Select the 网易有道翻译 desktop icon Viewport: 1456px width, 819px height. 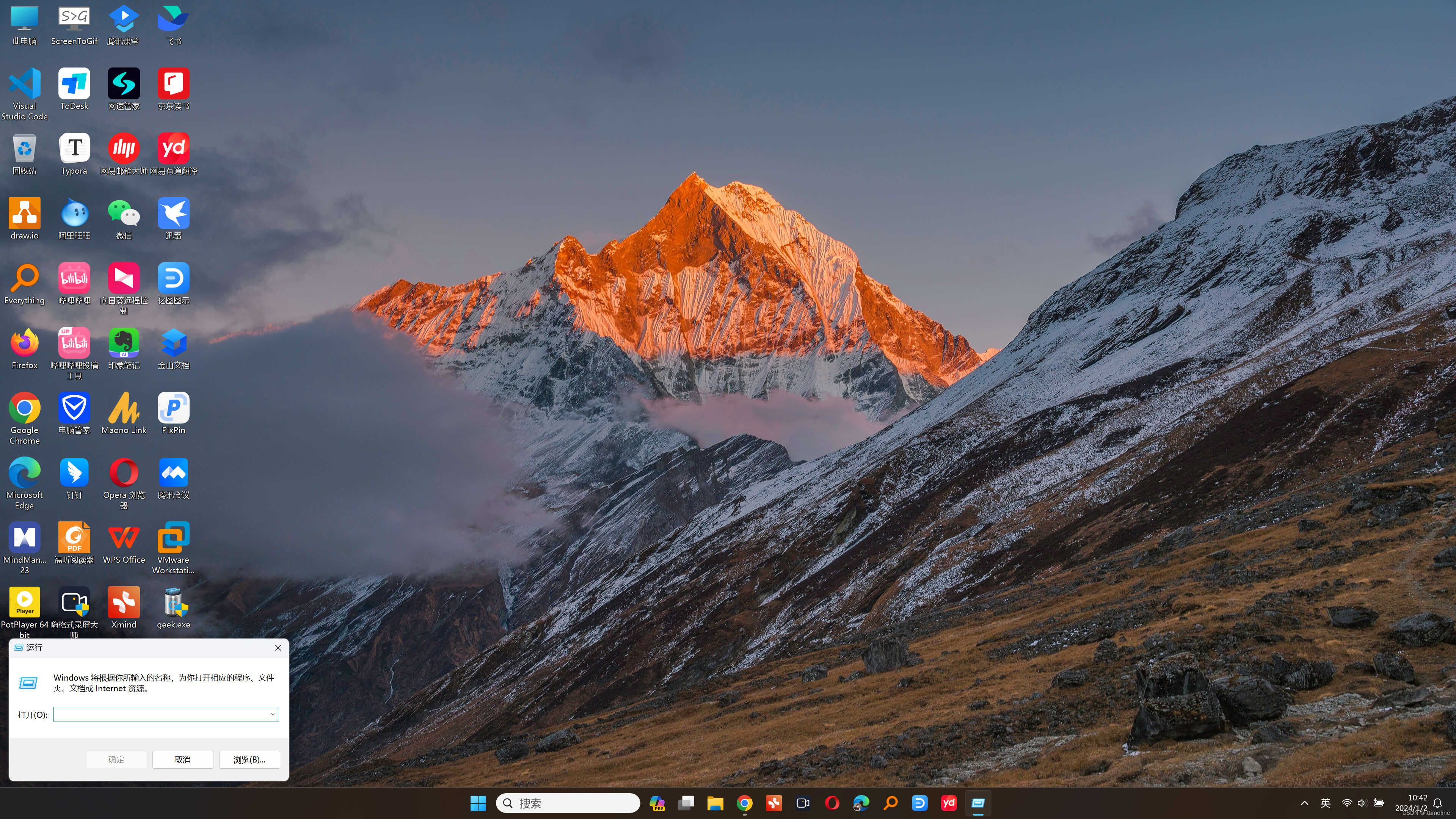pos(174,154)
